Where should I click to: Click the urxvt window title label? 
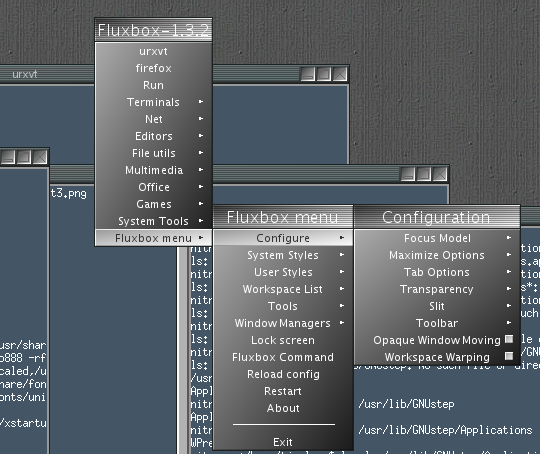tap(24, 74)
